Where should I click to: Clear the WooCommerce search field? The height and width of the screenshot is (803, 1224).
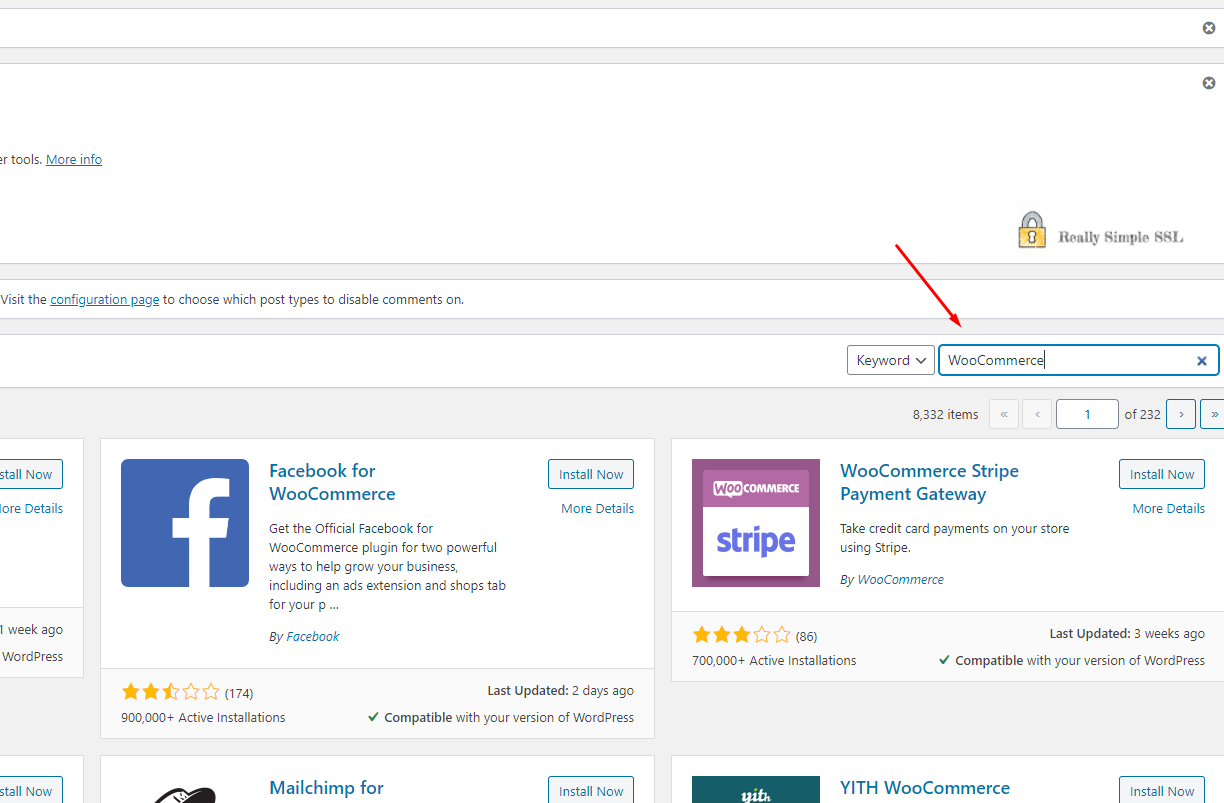1202,361
